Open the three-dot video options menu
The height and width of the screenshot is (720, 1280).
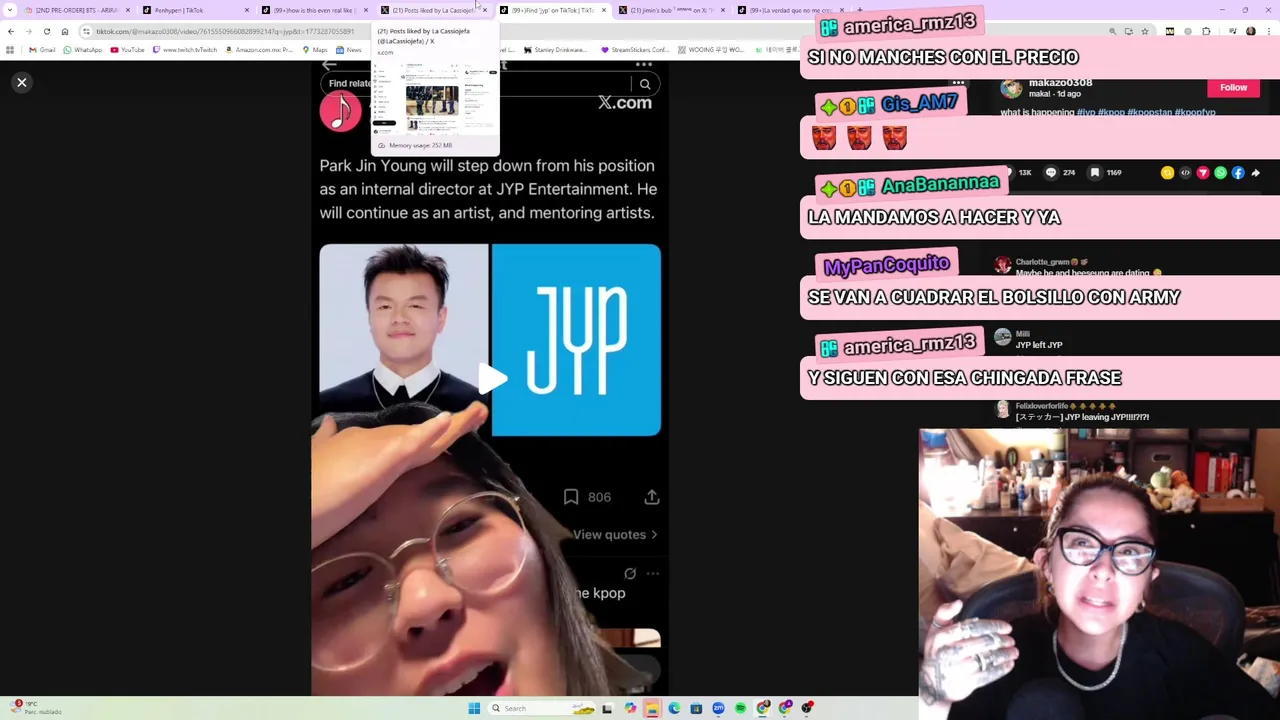click(x=958, y=83)
